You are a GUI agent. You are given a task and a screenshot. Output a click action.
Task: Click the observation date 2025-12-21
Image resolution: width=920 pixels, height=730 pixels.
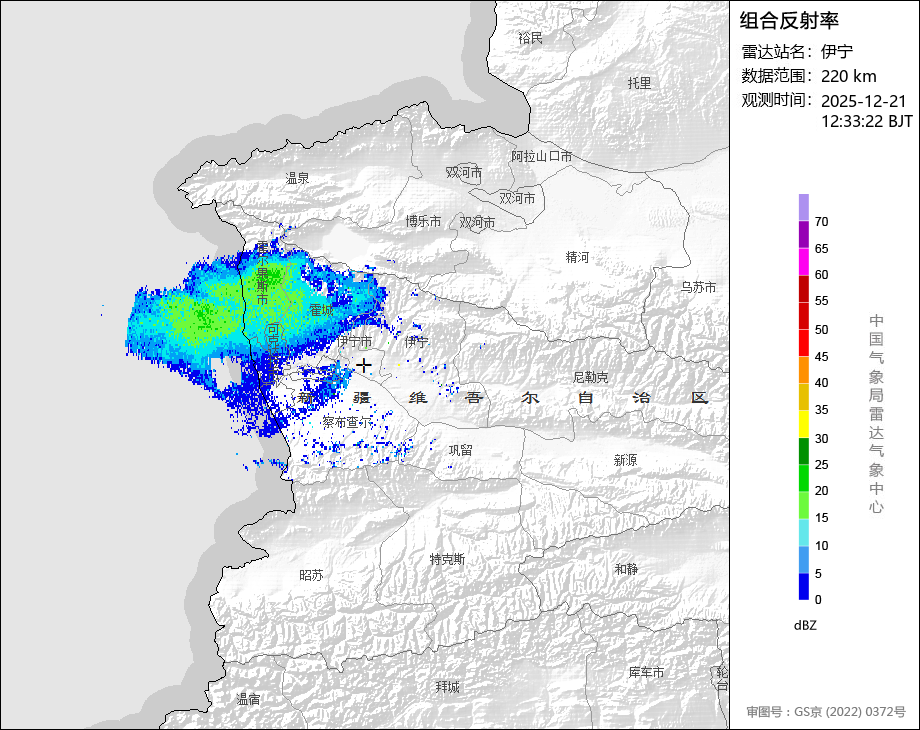864,101
